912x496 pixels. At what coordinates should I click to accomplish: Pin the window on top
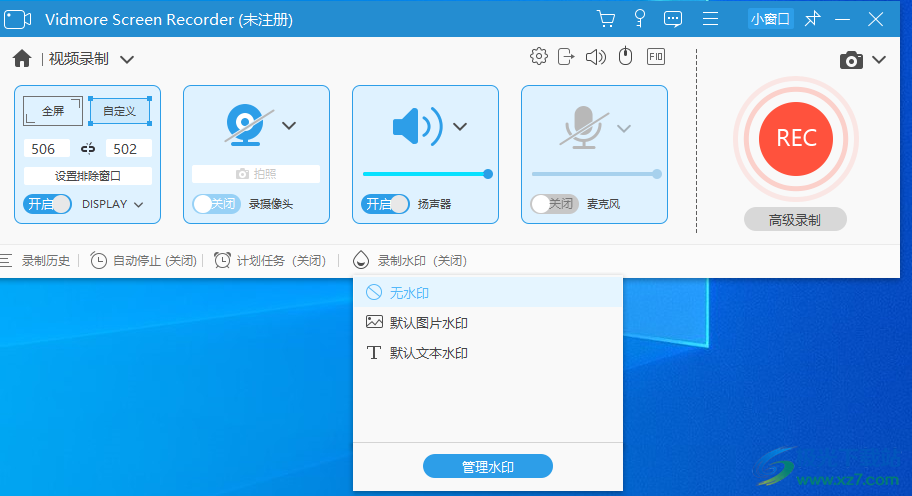coord(813,19)
